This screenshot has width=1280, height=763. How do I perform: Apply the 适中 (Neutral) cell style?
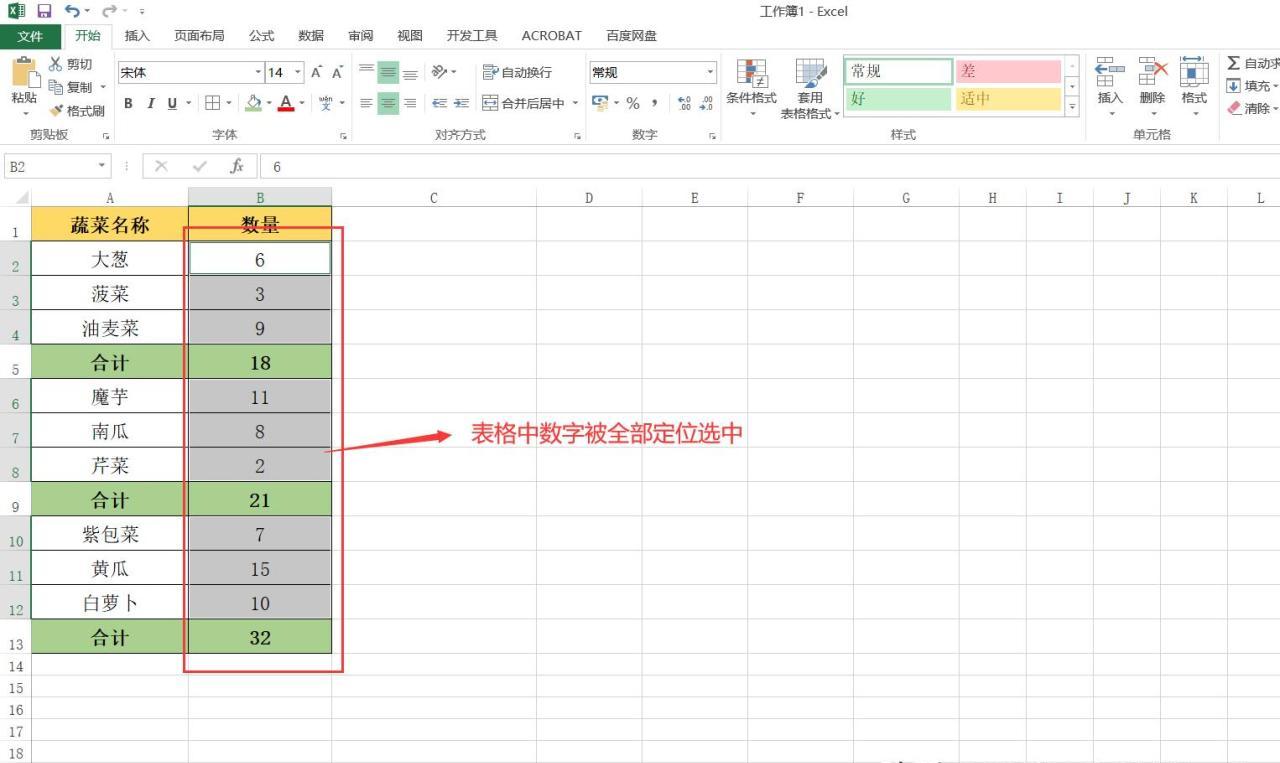pyautogui.click(x=1008, y=99)
